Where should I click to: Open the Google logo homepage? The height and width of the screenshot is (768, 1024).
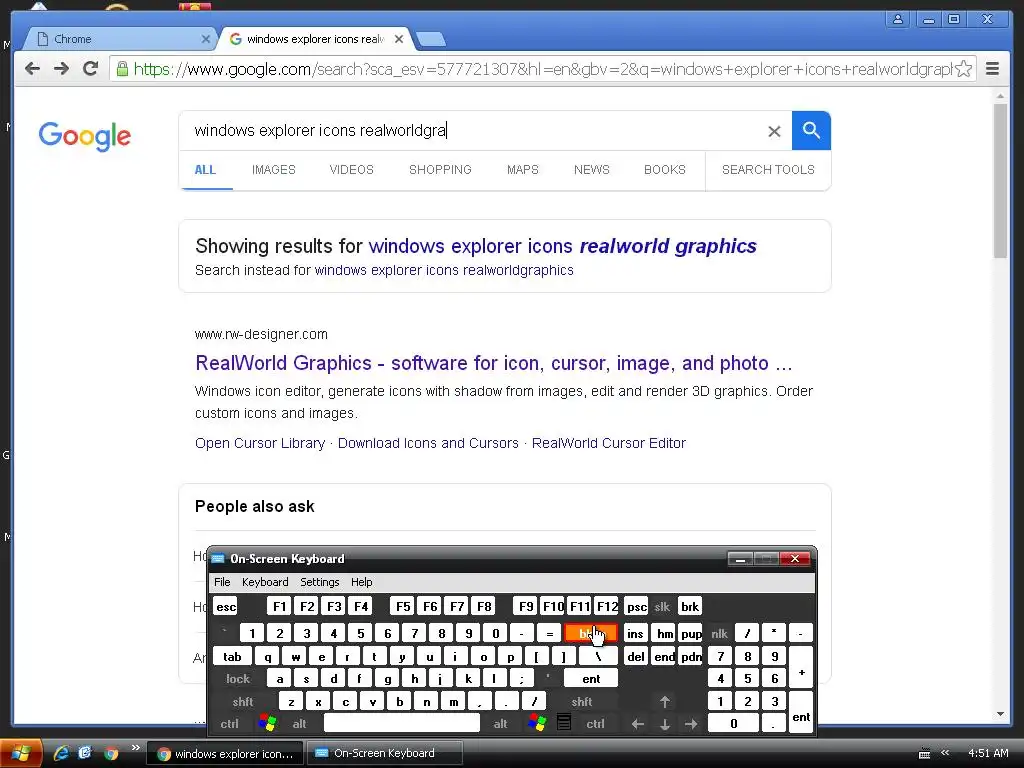click(85, 136)
